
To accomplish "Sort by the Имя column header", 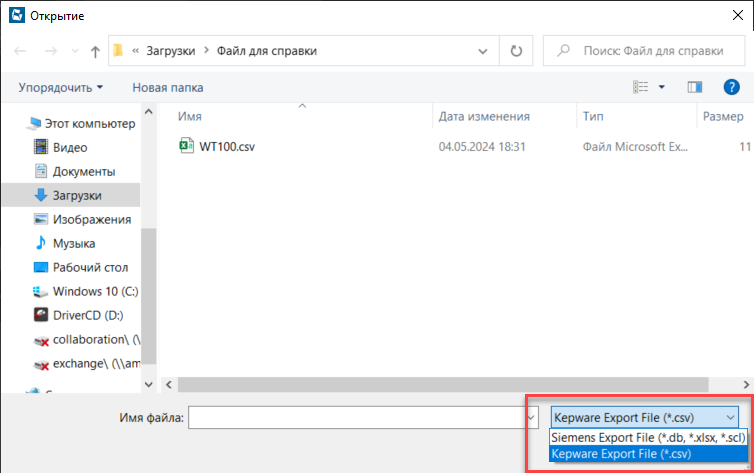I will pos(190,116).
